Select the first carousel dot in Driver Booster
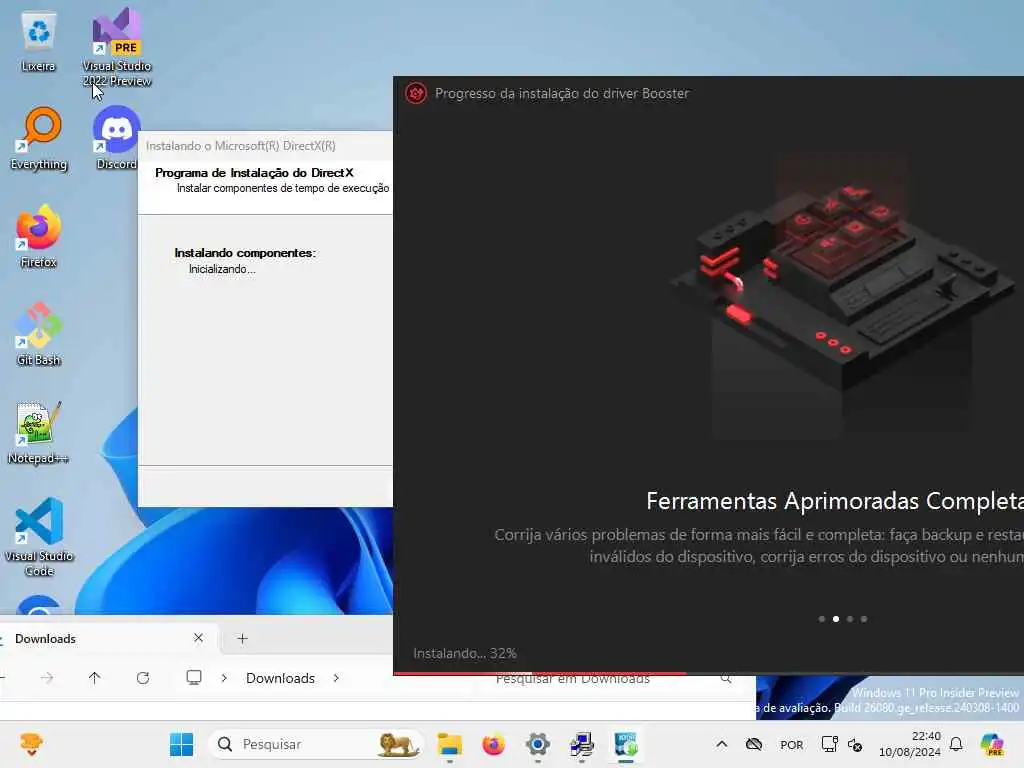The height and width of the screenshot is (768, 1024). [822, 619]
